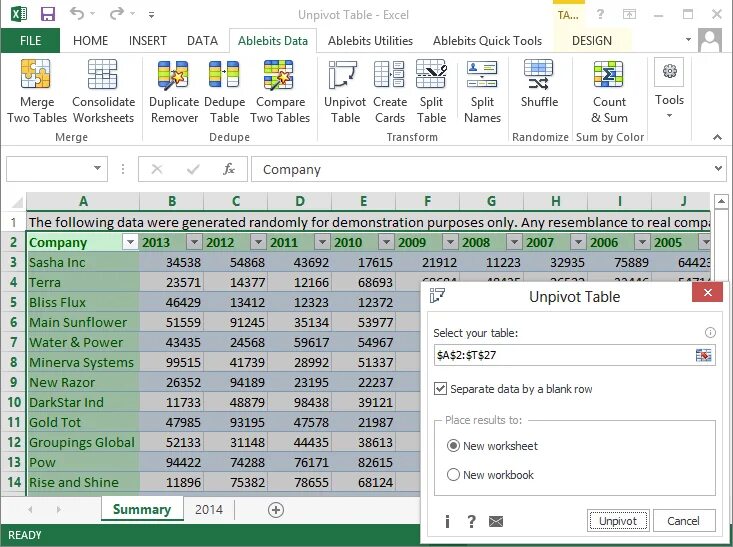Screen dimensions: 733x547
Task: Click the Excel application icon
Action: [x=18, y=14]
